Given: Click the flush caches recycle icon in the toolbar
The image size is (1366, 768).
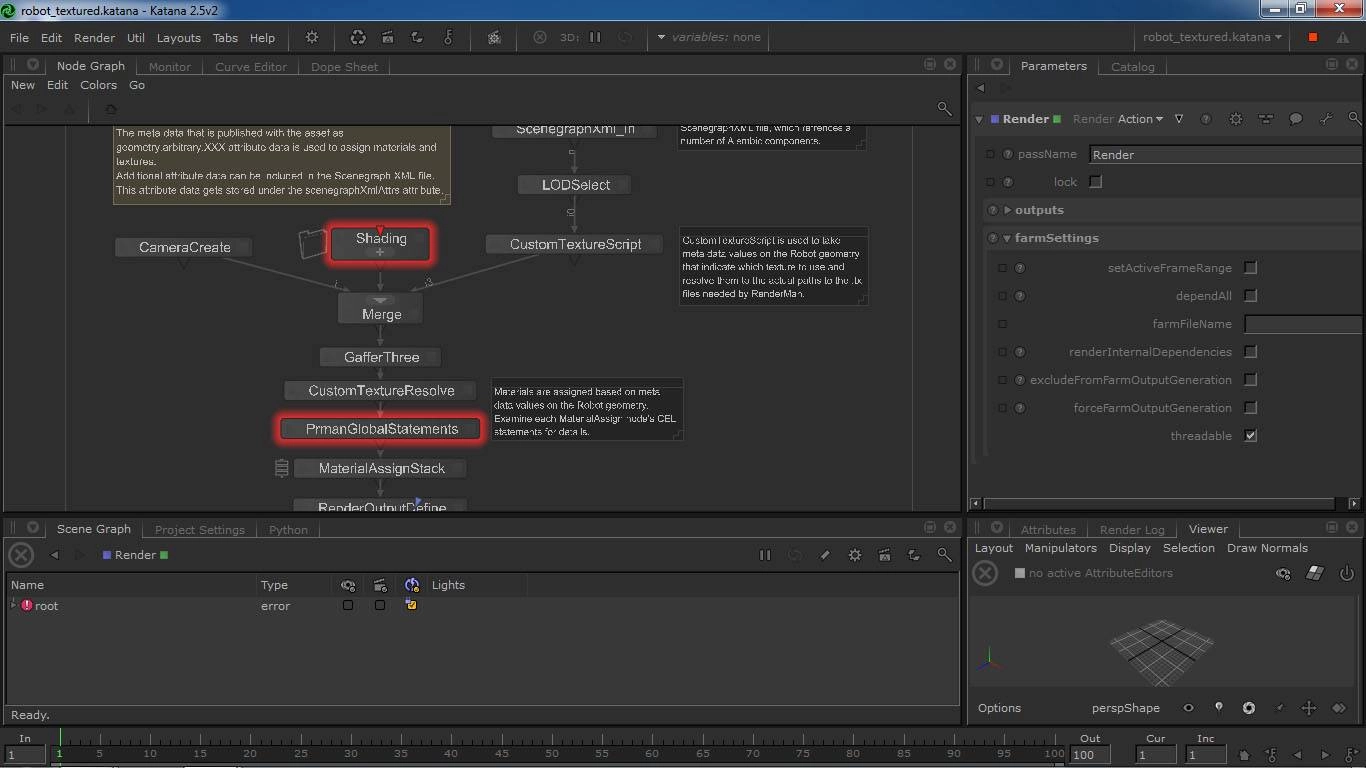Looking at the screenshot, I should [358, 37].
